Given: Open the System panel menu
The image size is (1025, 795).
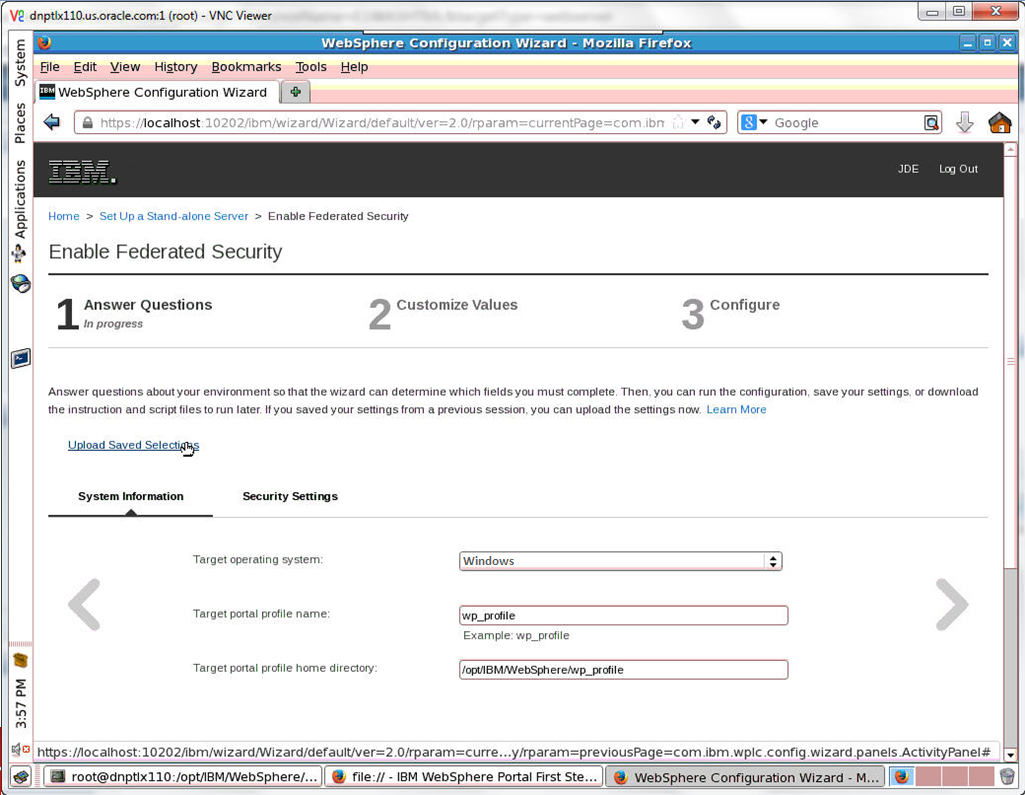Looking at the screenshot, I should pyautogui.click(x=20, y=62).
